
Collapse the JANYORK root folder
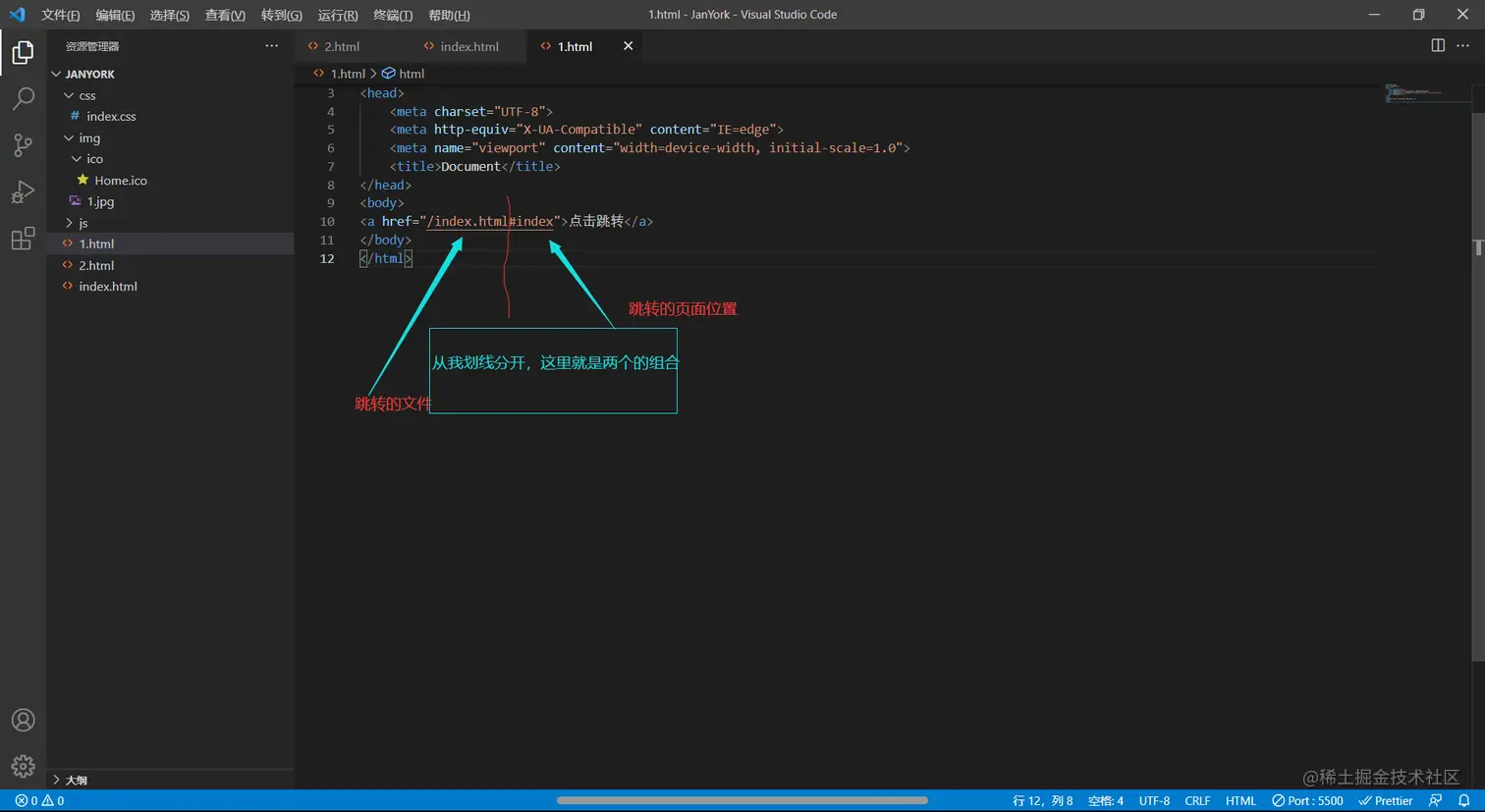[x=170, y=74]
